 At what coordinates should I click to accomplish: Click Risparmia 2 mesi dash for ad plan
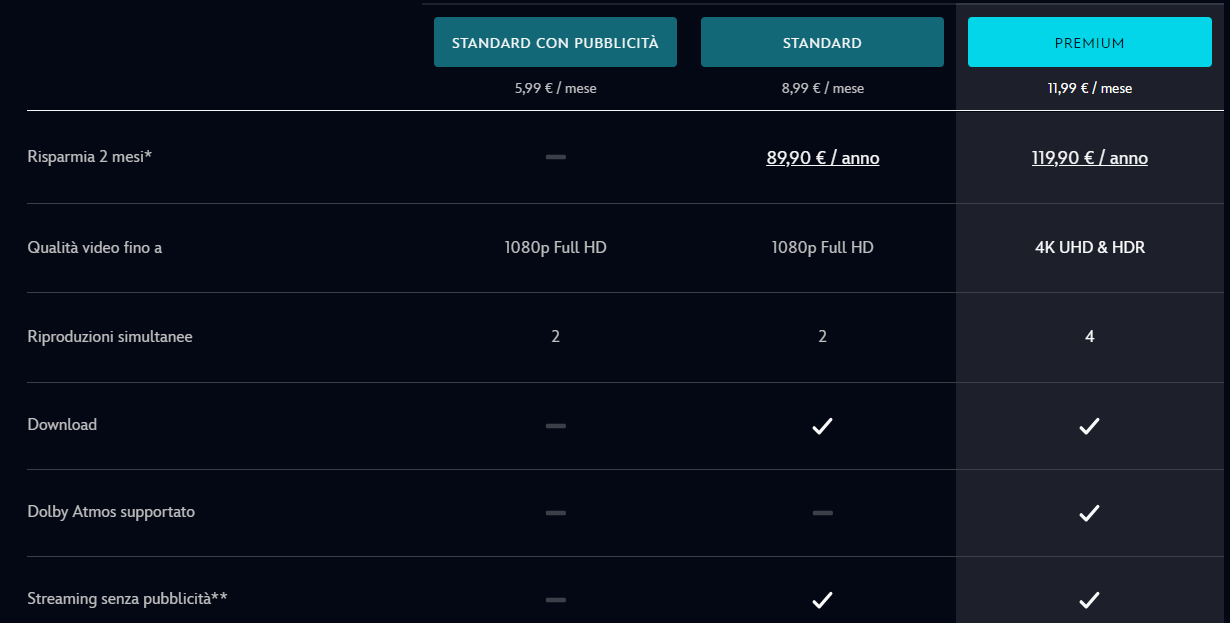coord(555,157)
